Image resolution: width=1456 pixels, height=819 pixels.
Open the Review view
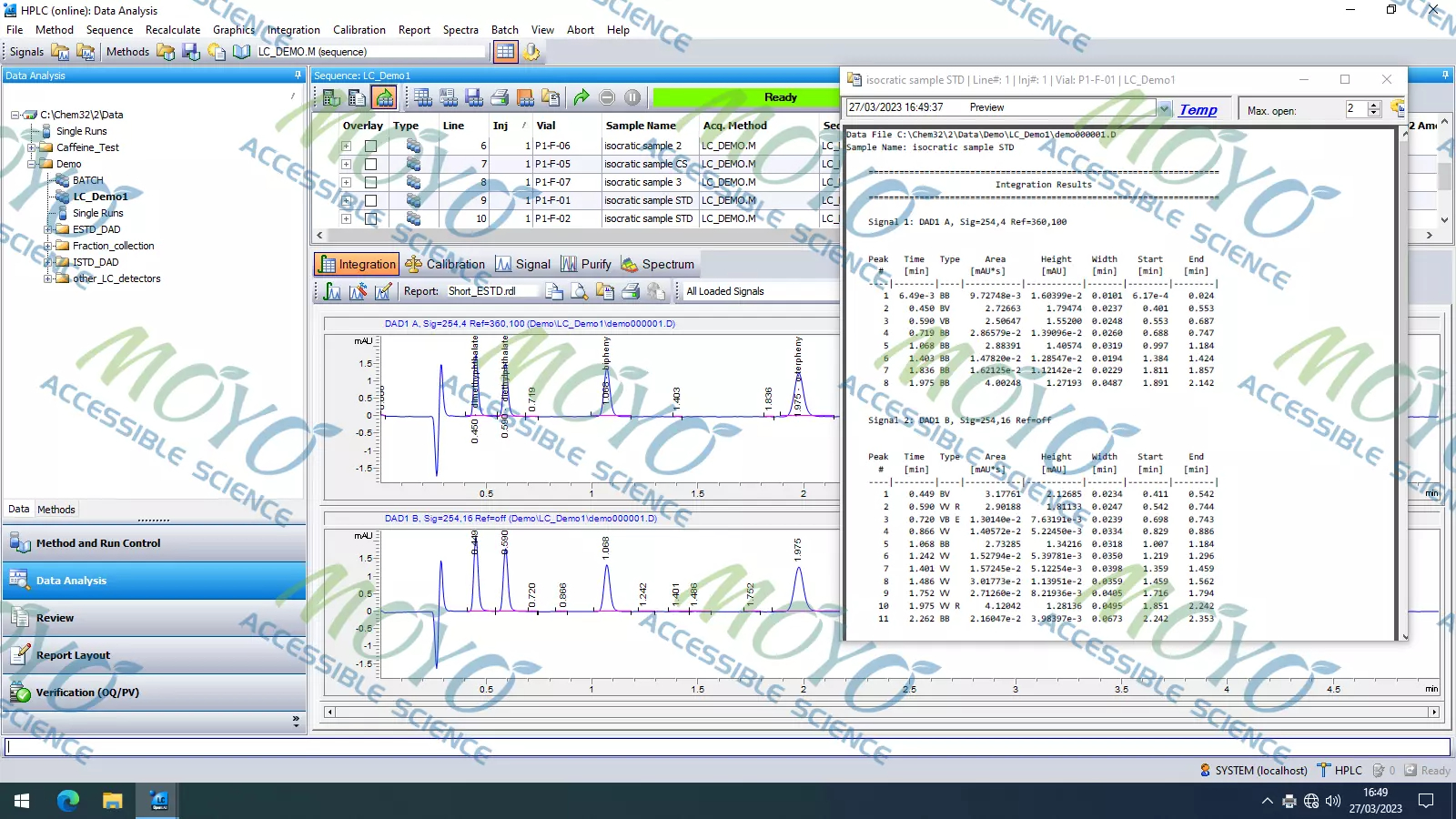coord(154,618)
